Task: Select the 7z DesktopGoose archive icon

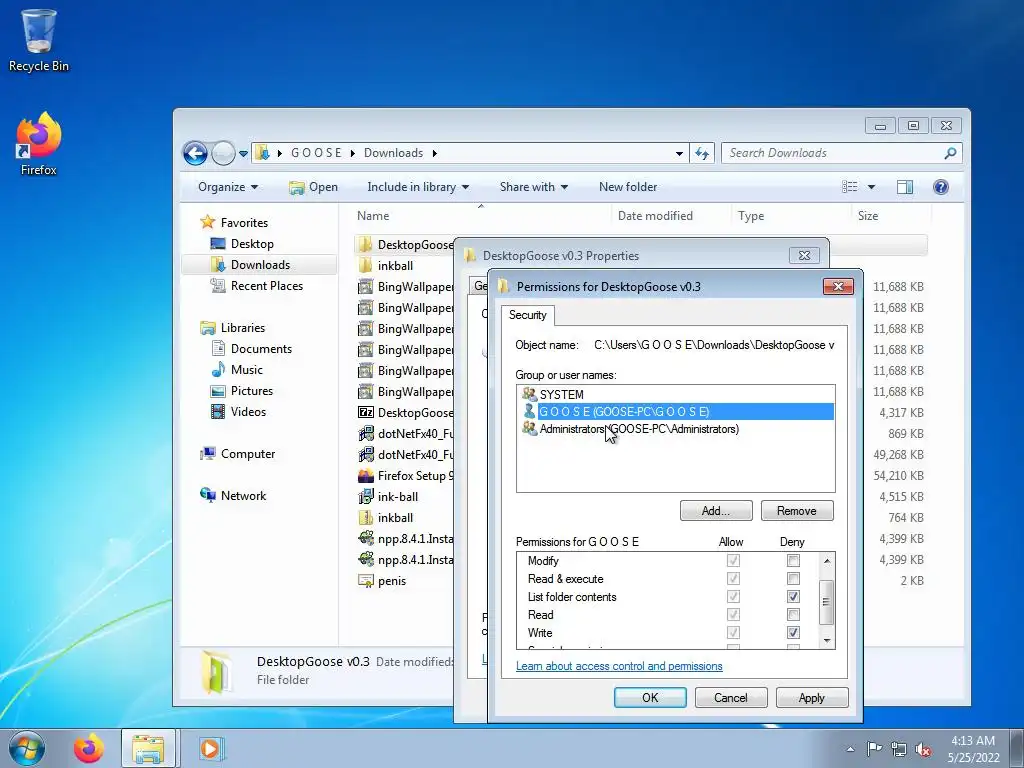Action: 366,413
